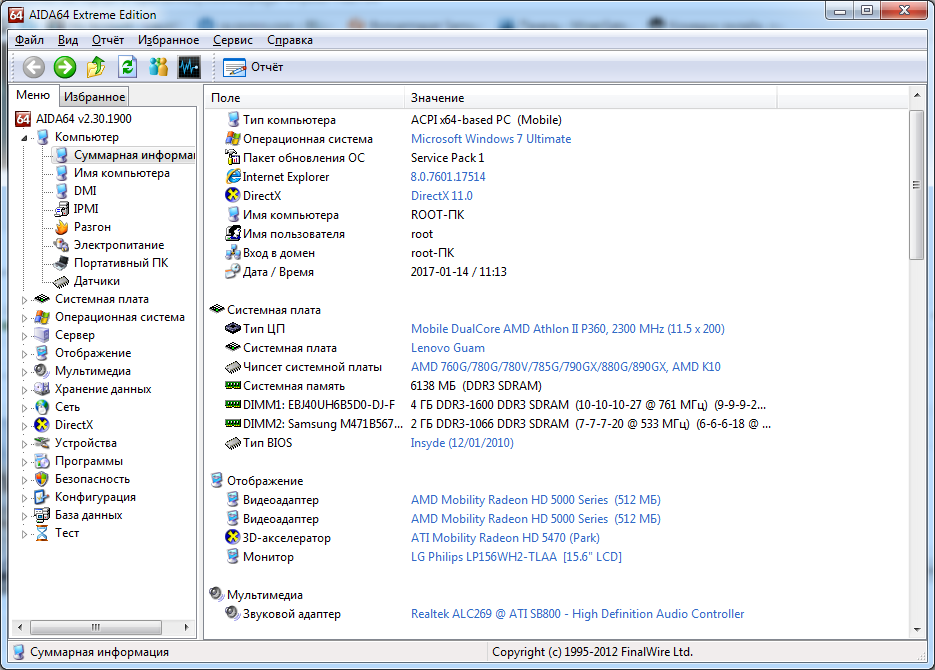Click the Back navigation arrow icon
Viewport: 935px width, 670px height.
coord(33,67)
